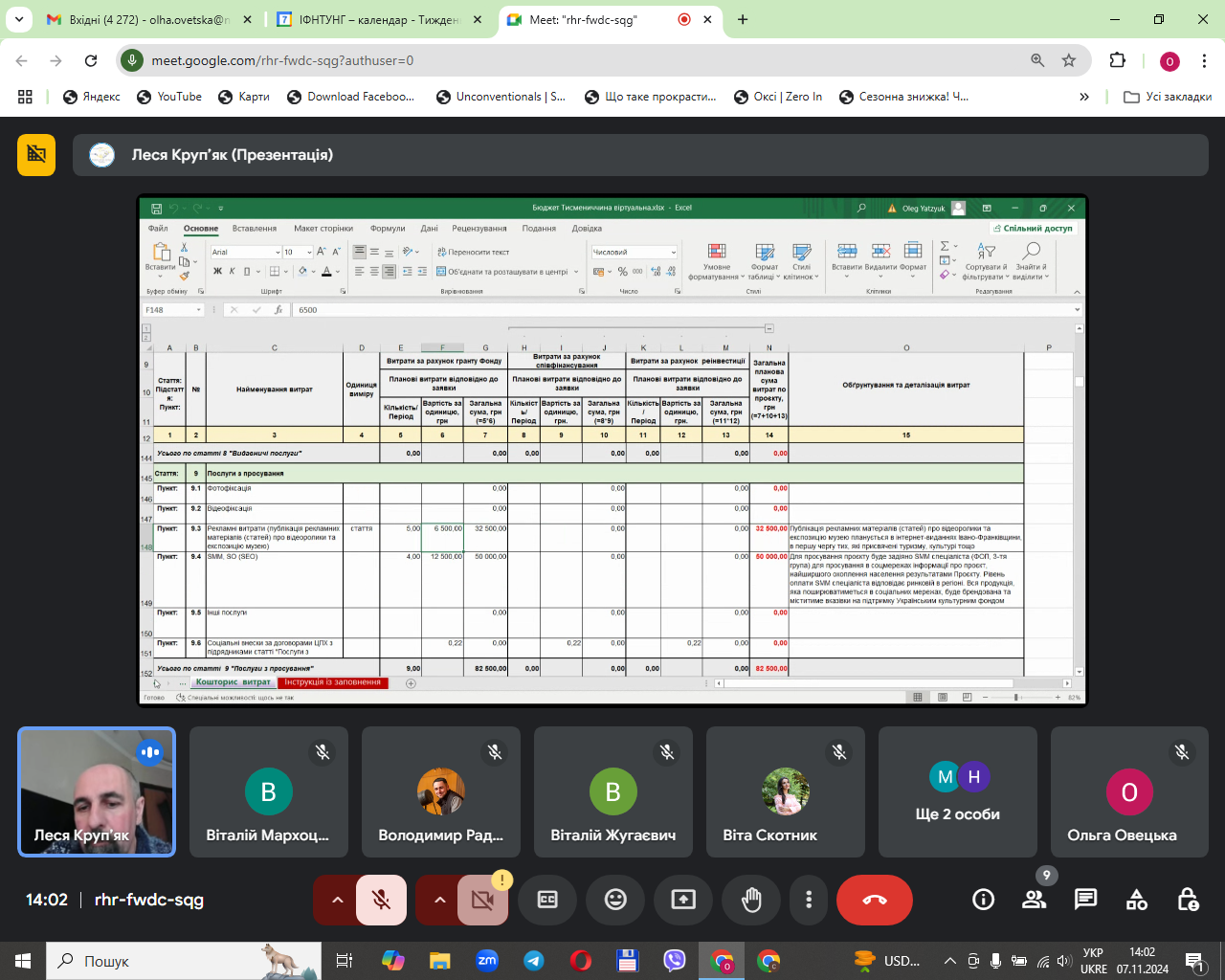
Task: Open Opera browser from the taskbar
Action: tap(581, 961)
